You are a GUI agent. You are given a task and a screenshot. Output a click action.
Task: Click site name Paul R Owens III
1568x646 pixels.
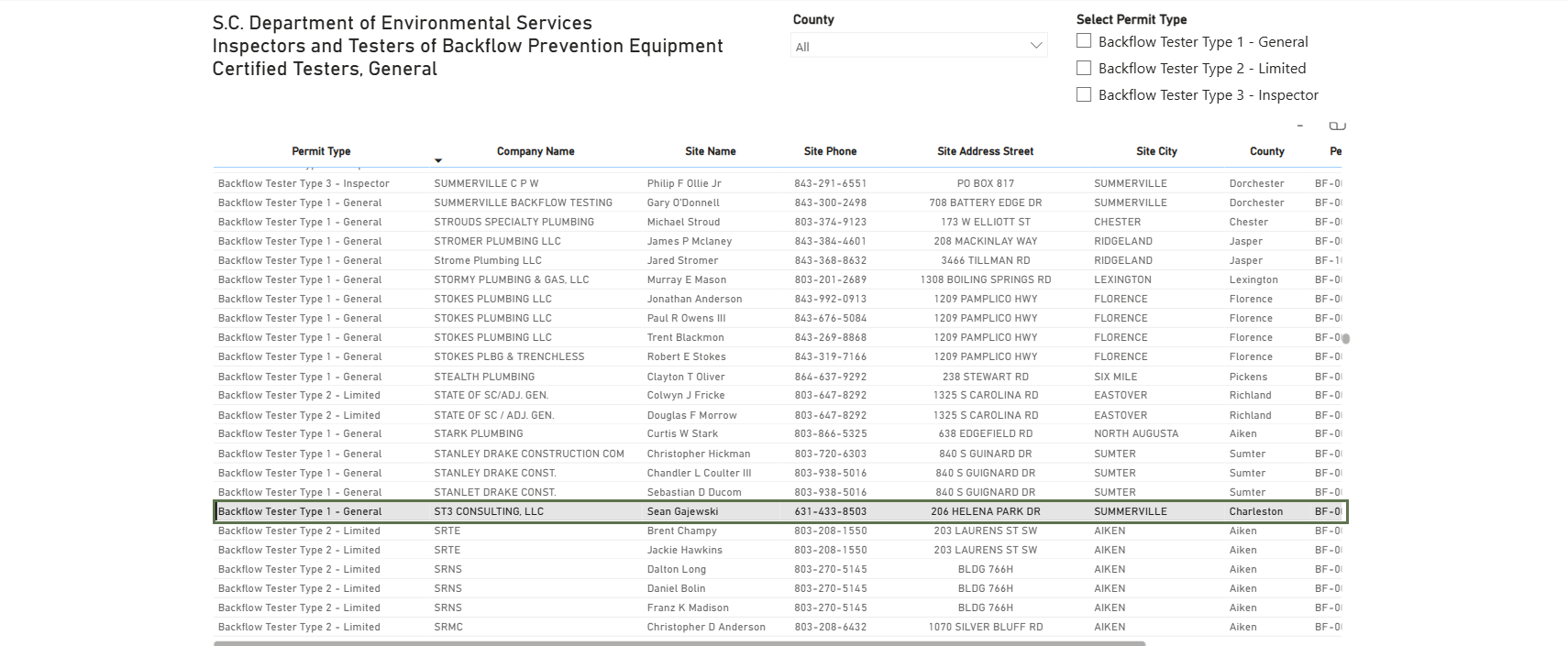[686, 318]
